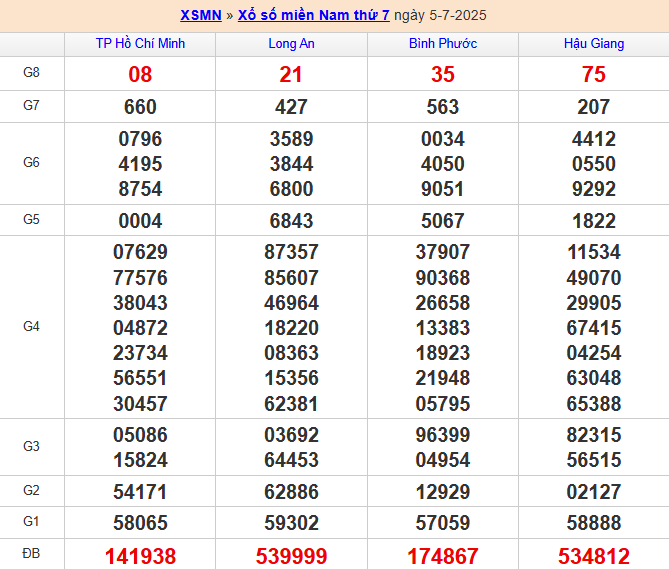Open TP Hồ Chí Minh province link

[140, 44]
